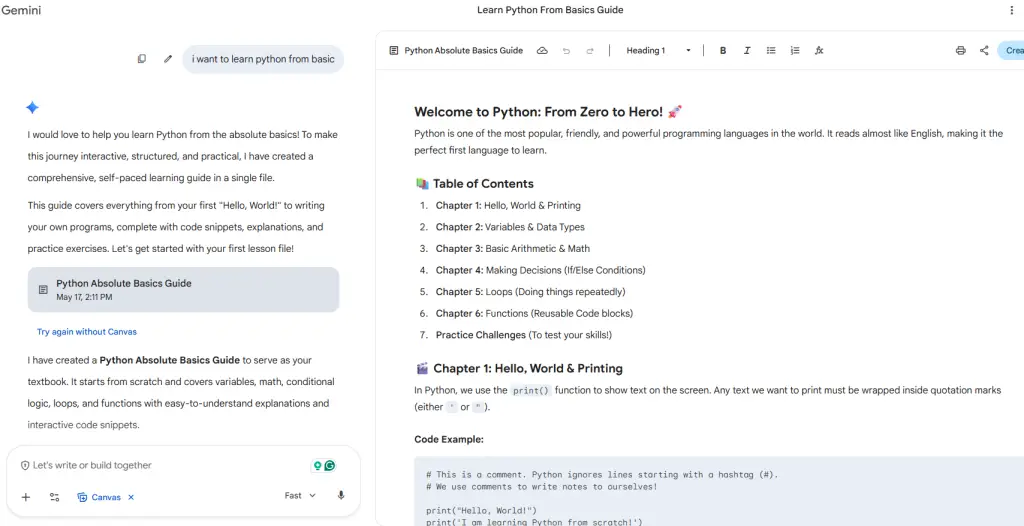Image resolution: width=1024 pixels, height=526 pixels.
Task: Click Chapter 3: Basic Arithmetic & Math item
Action: click(x=513, y=248)
